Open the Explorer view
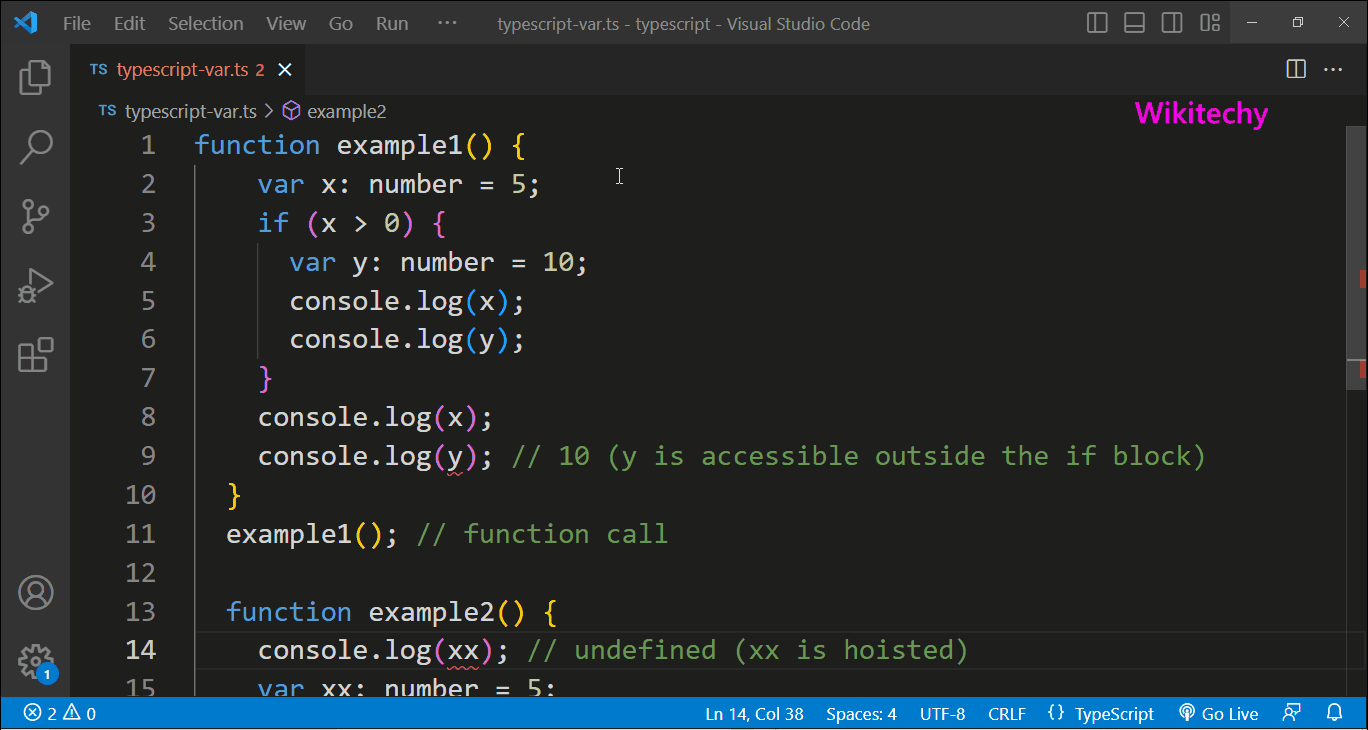1368x730 pixels. pyautogui.click(x=36, y=77)
